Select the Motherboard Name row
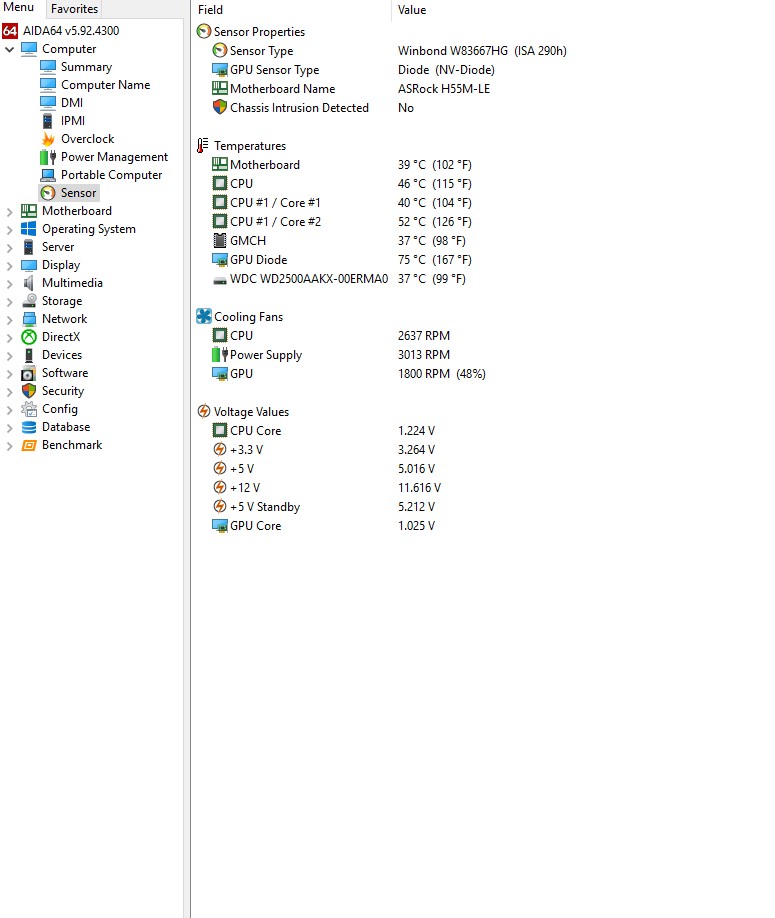The width and height of the screenshot is (775, 918). pyautogui.click(x=351, y=89)
